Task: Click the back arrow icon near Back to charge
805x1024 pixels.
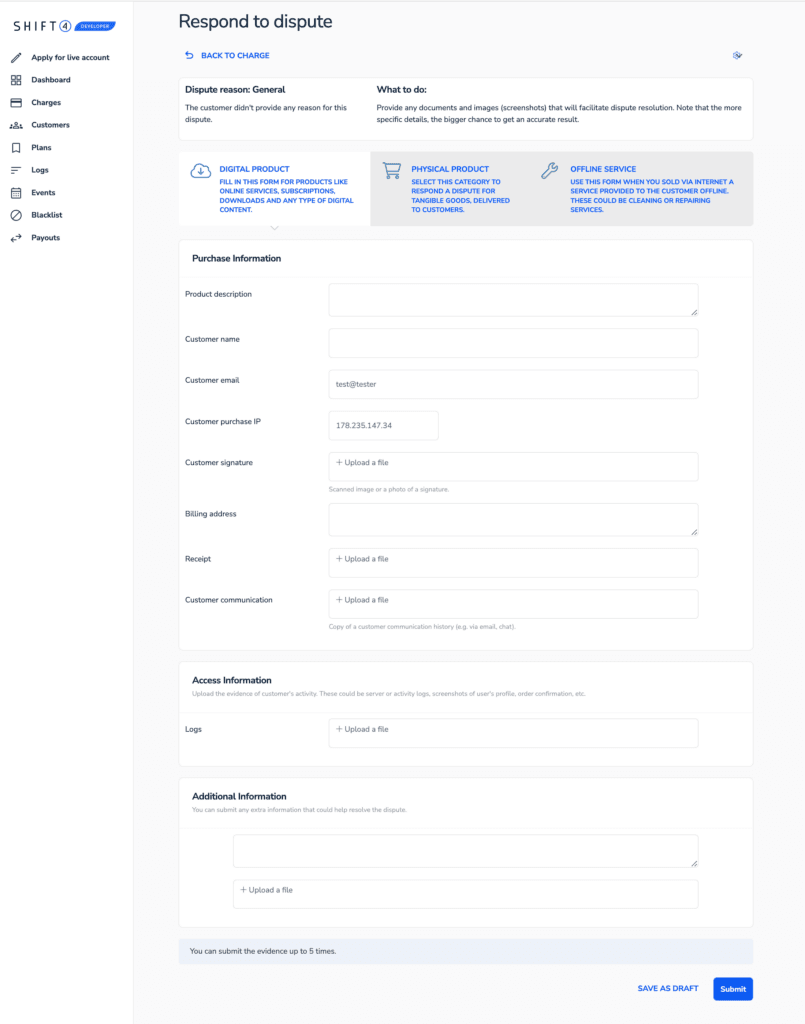Action: (189, 56)
